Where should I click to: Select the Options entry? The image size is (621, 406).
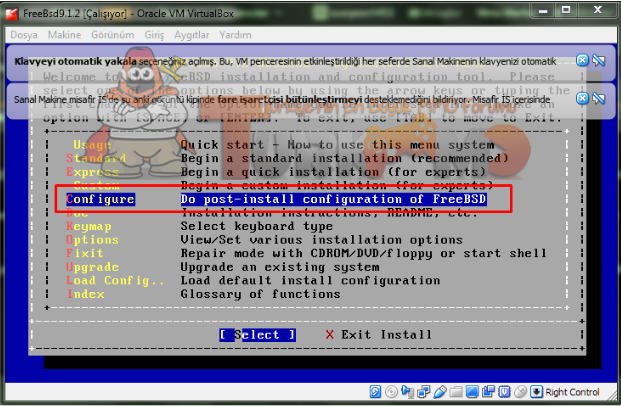pyautogui.click(x=92, y=240)
